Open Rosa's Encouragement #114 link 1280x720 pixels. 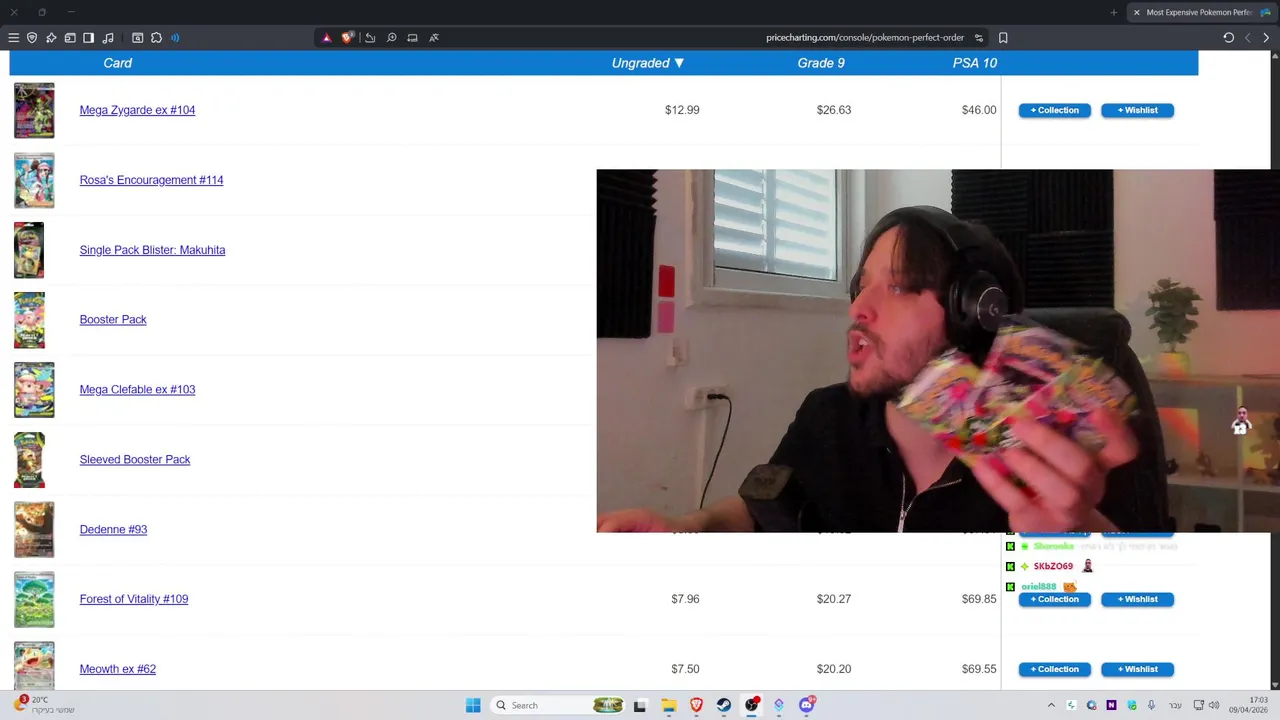[151, 180]
